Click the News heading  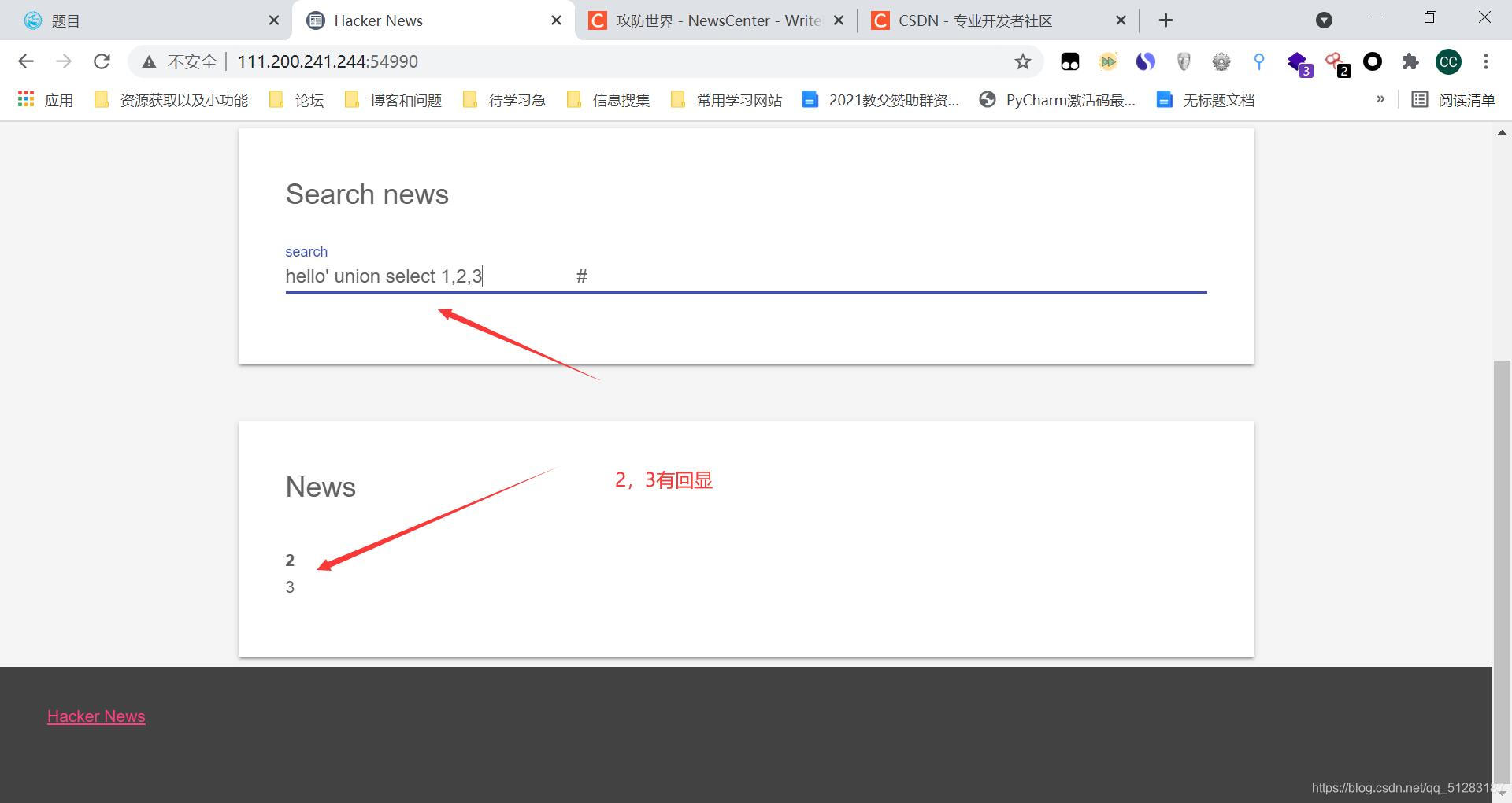(x=321, y=487)
